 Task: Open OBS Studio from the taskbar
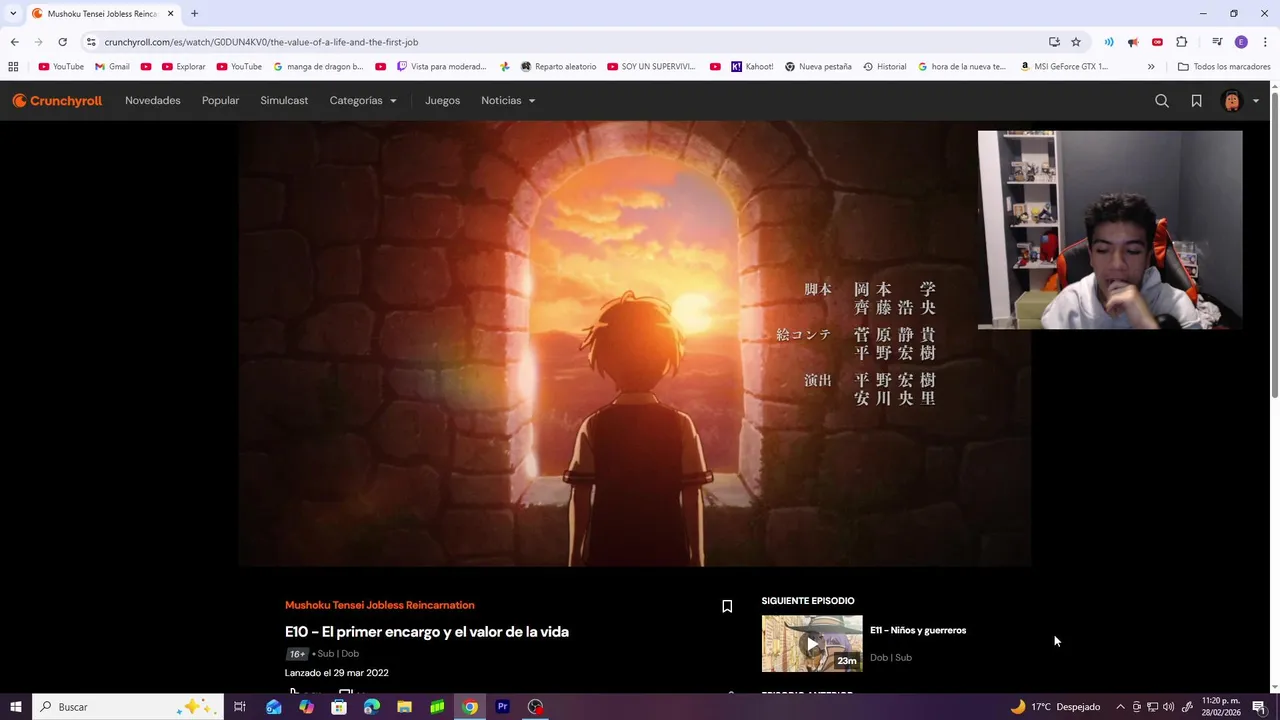[536, 707]
